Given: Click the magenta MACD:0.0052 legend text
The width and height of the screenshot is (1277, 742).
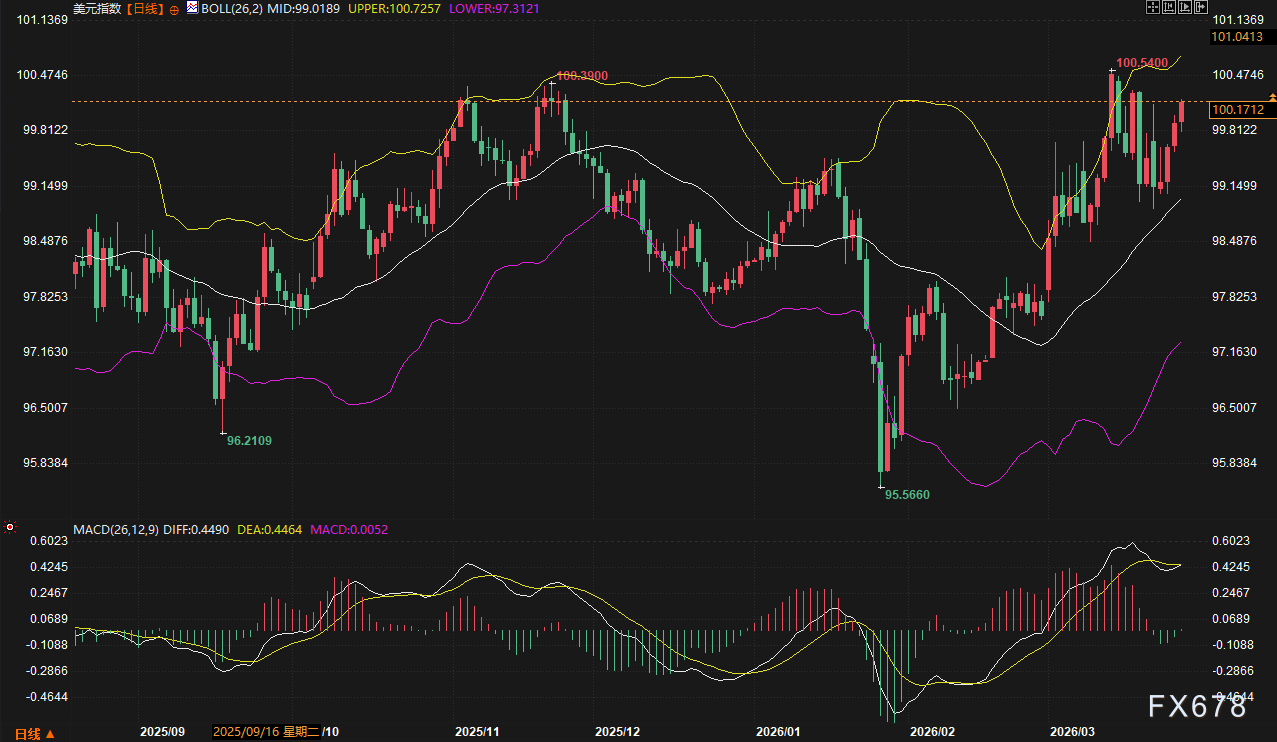Looking at the screenshot, I should 349,528.
